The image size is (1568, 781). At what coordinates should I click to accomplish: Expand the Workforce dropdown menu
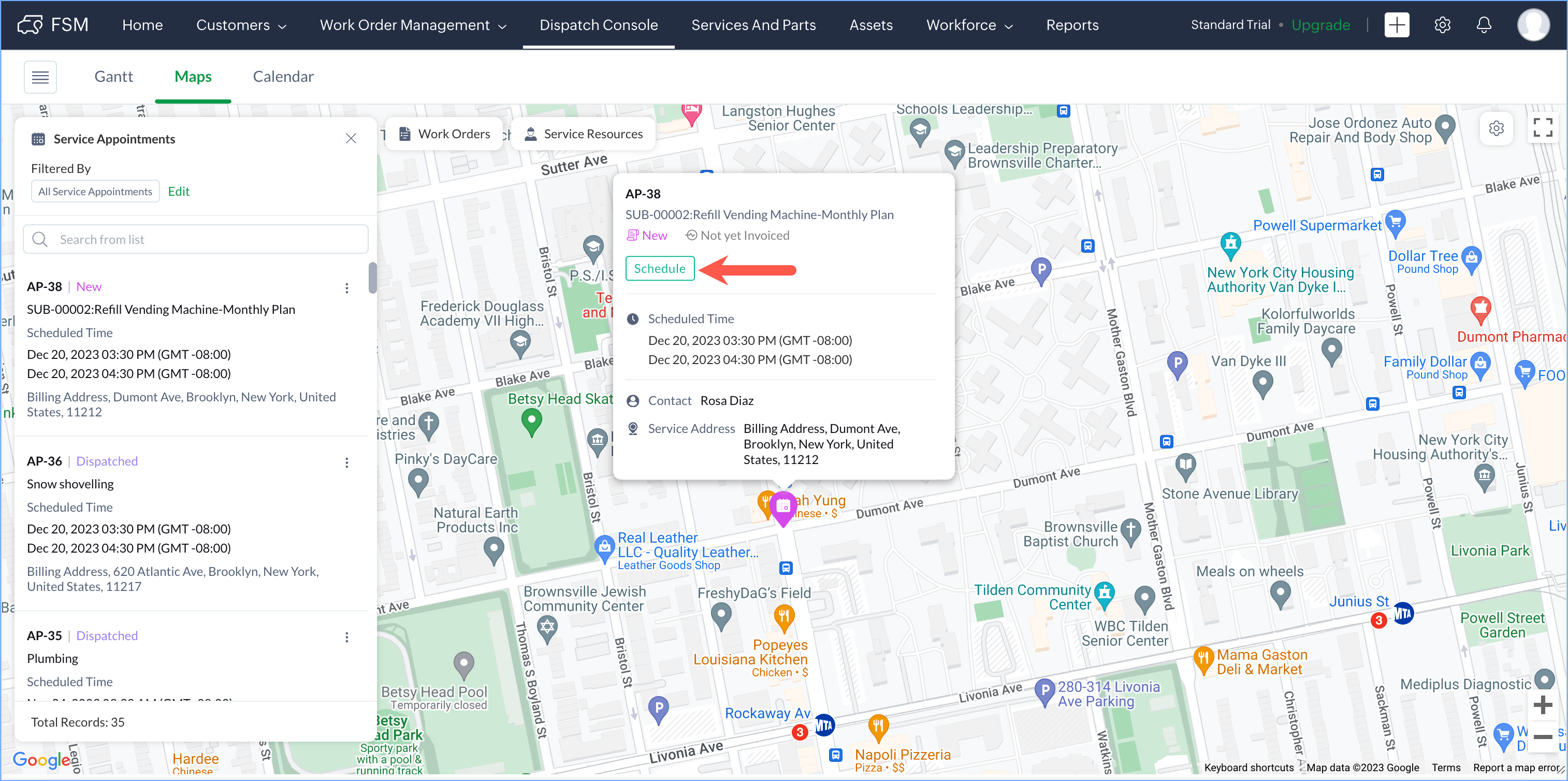click(969, 25)
